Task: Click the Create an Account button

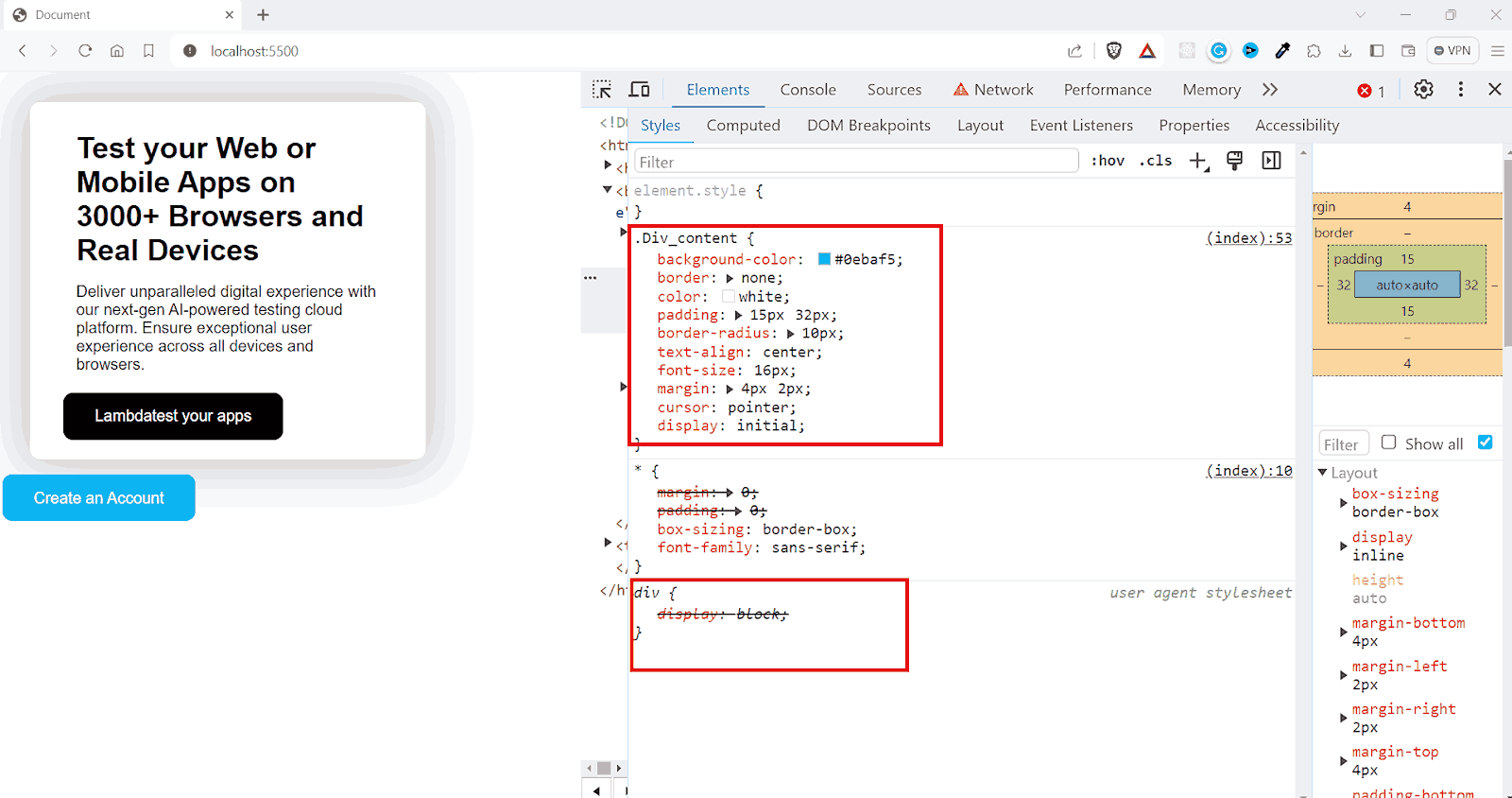Action: pyautogui.click(x=99, y=498)
